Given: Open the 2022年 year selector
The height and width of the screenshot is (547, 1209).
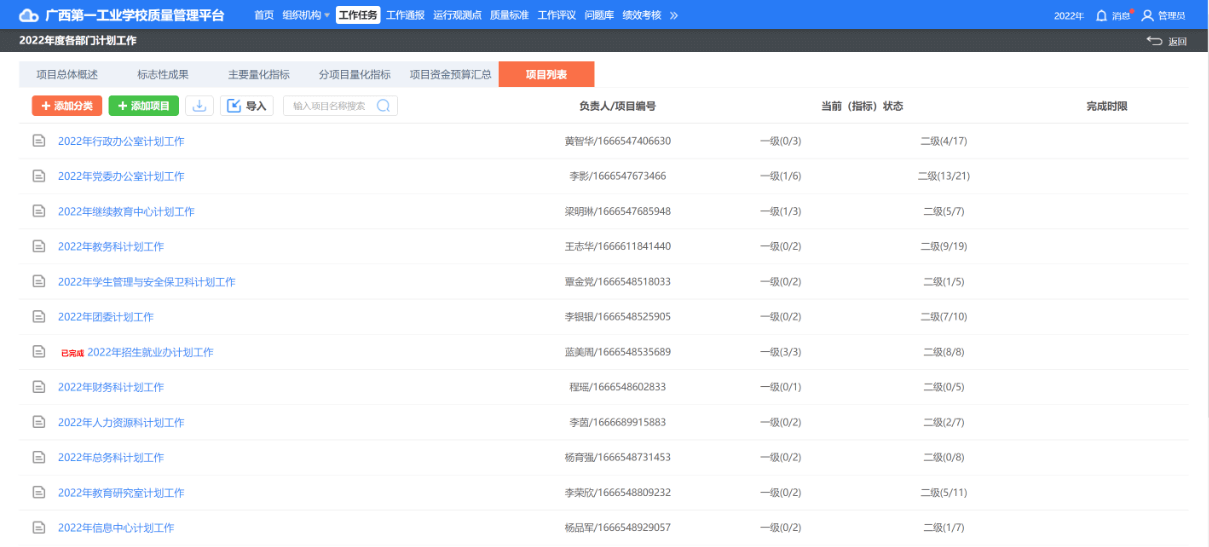Looking at the screenshot, I should [x=1068, y=16].
